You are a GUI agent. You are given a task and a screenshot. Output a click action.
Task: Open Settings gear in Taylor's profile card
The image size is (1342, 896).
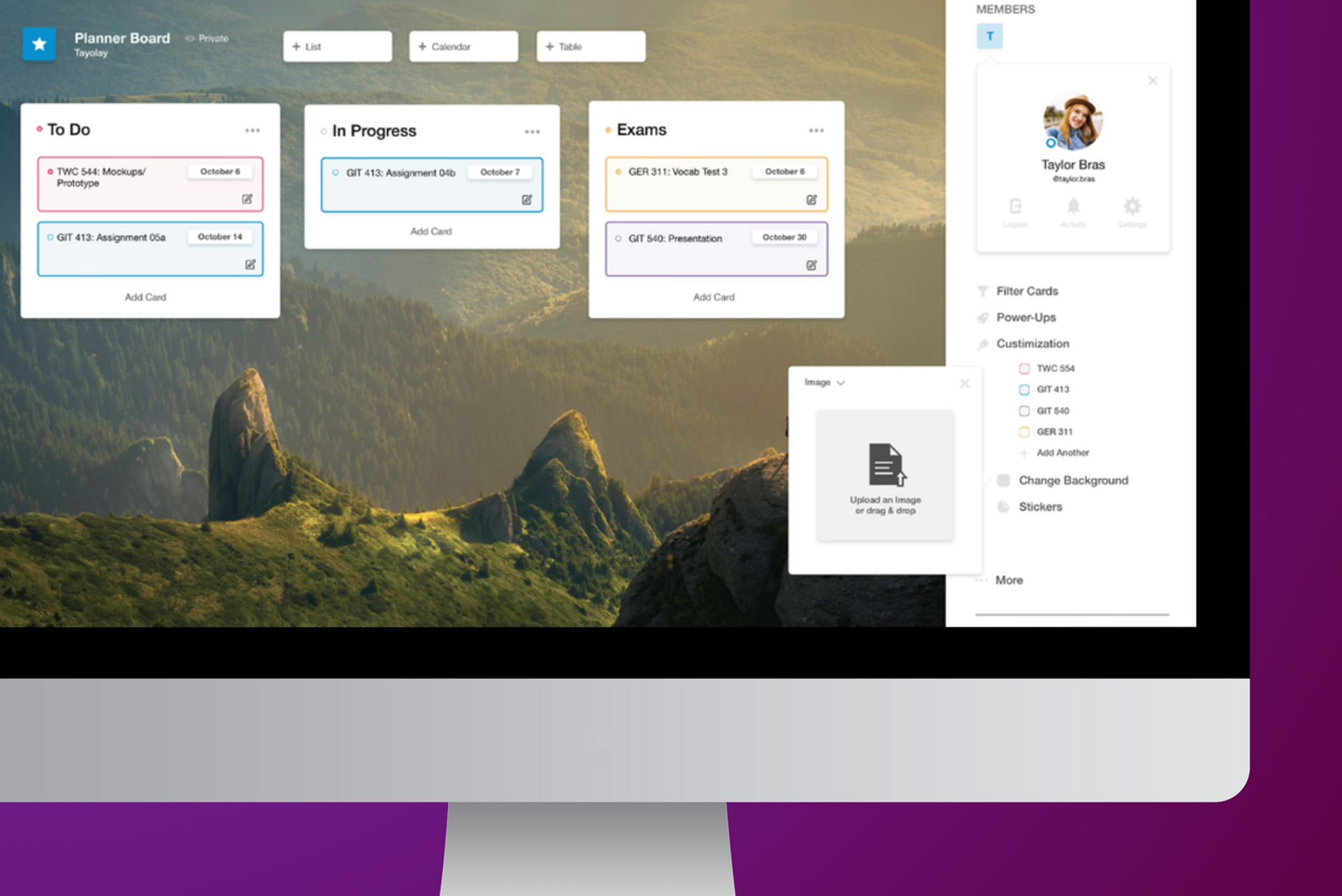1132,207
